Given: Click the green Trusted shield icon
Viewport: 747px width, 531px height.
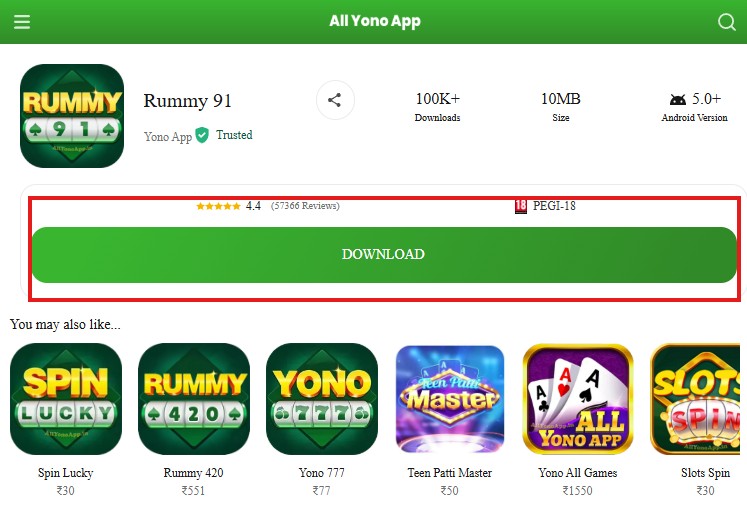Looking at the screenshot, I should [202, 135].
